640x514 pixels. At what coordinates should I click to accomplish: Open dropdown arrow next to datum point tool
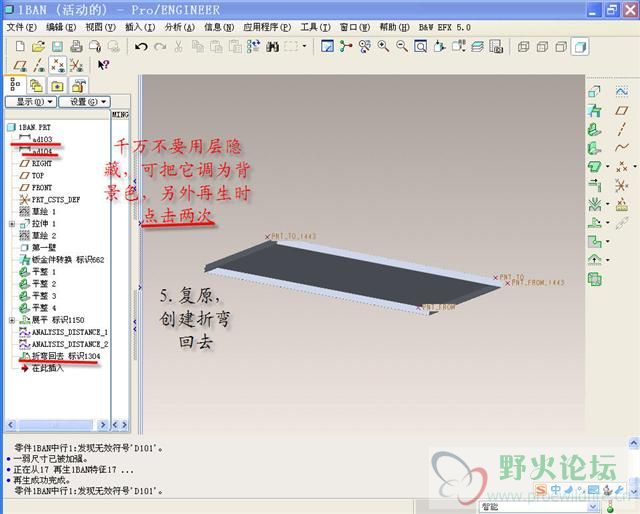pos(635,166)
